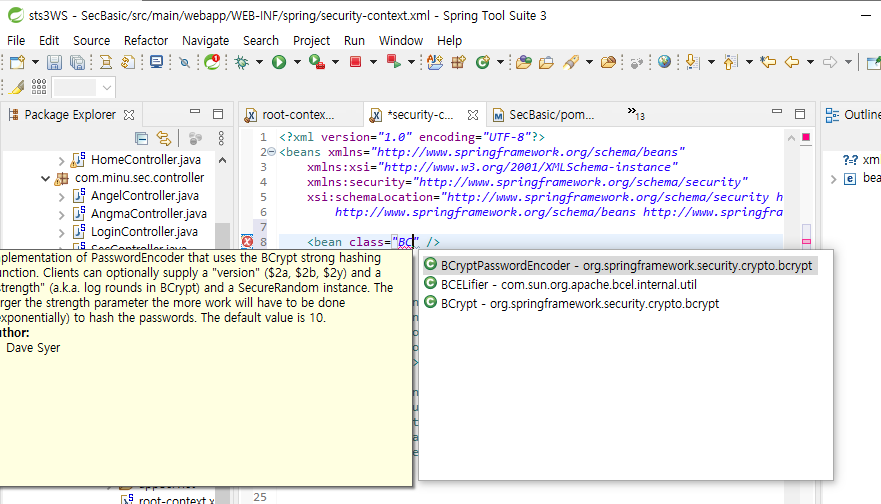Viewport: 881px width, 504px height.
Task: Open Run configurations dropdown arrow
Action: point(297,62)
